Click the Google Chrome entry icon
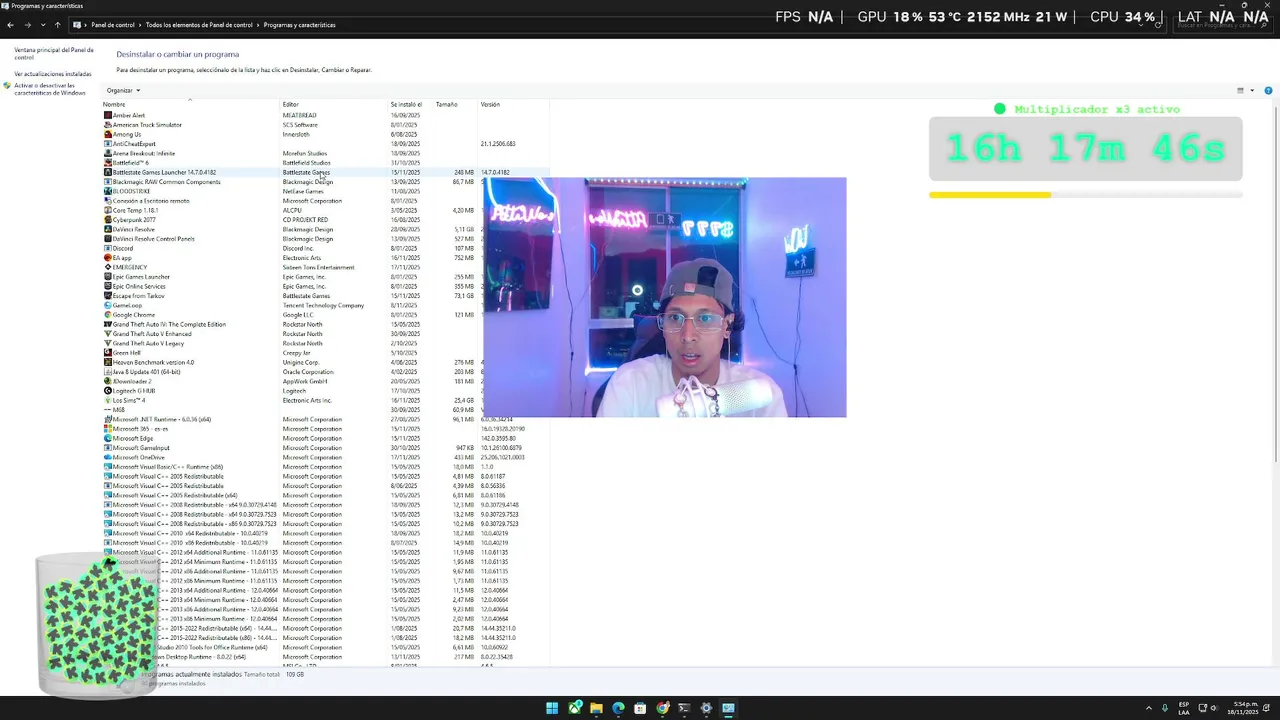This screenshot has width=1280, height=720. [108, 315]
